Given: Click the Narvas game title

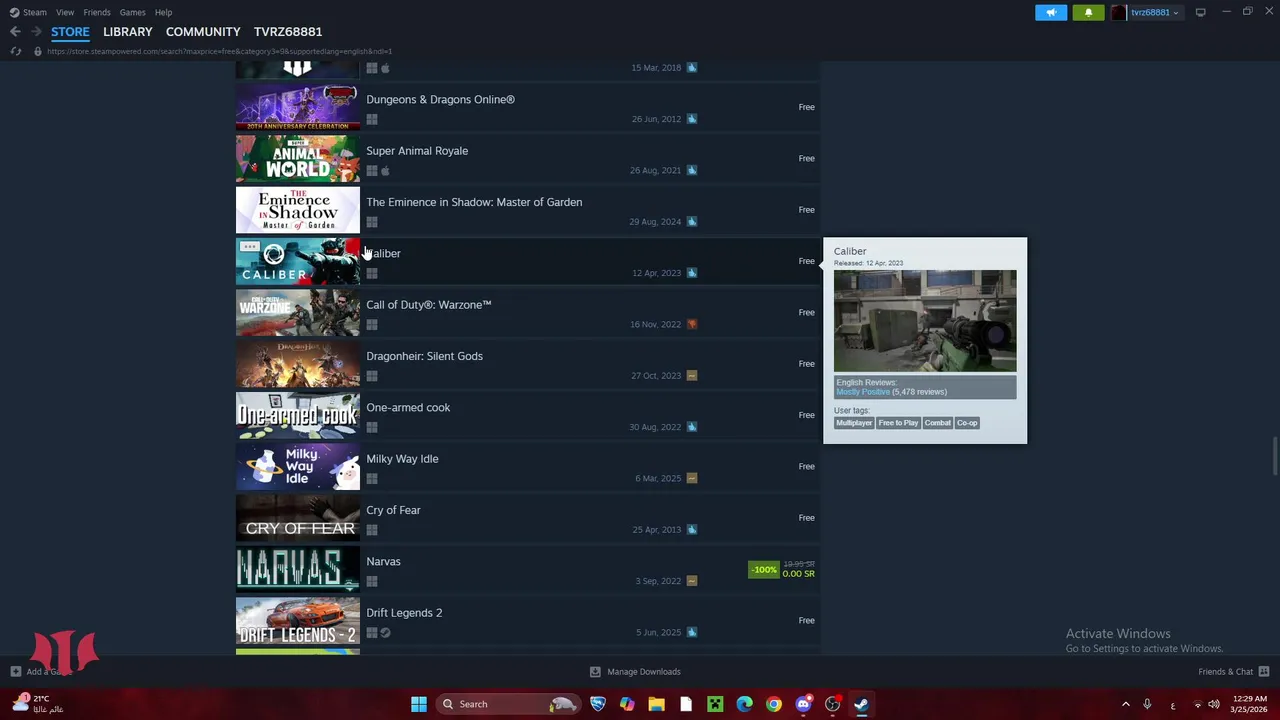Looking at the screenshot, I should pyautogui.click(x=383, y=562).
